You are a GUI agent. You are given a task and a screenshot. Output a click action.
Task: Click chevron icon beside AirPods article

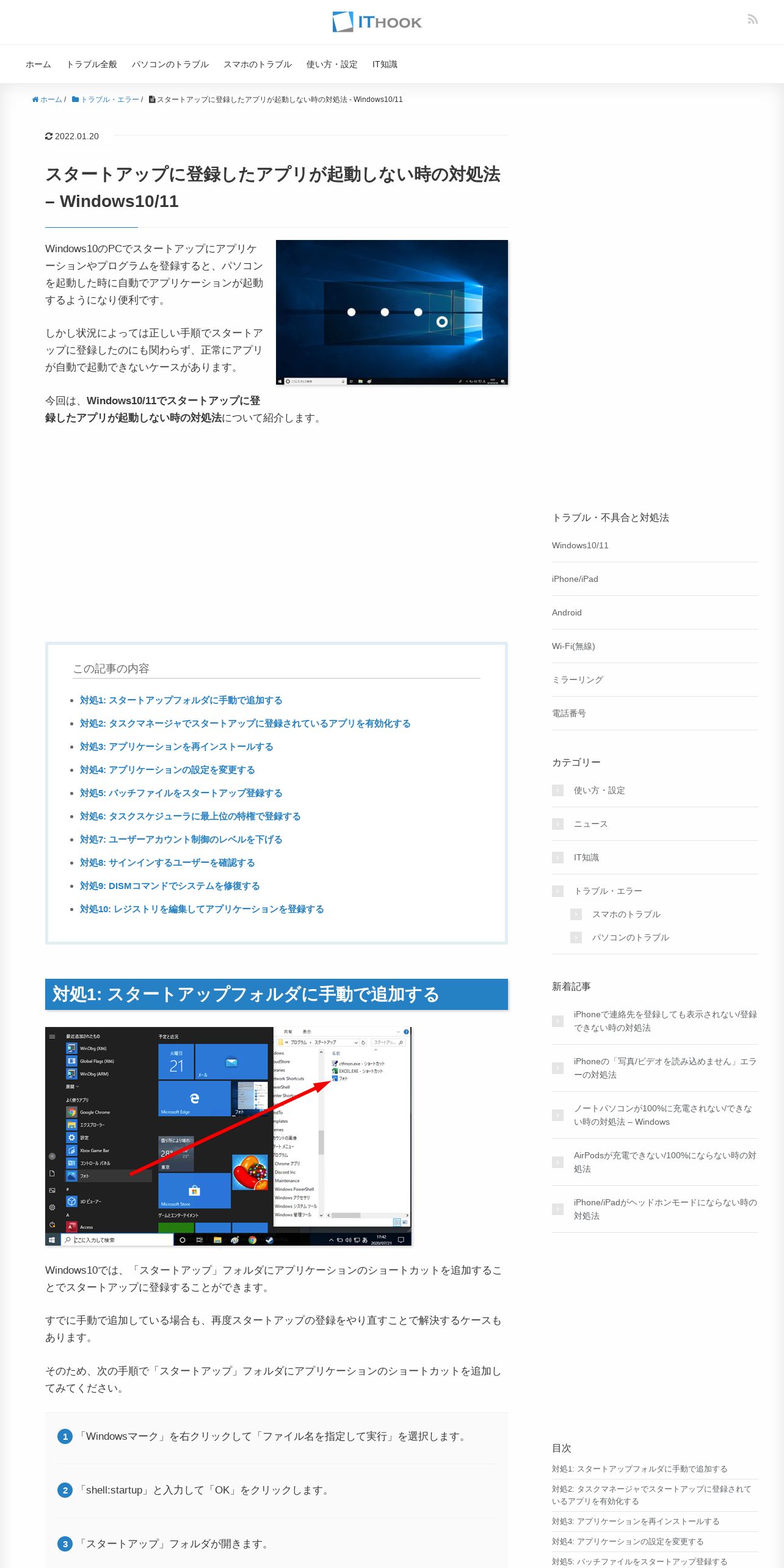(x=557, y=1162)
